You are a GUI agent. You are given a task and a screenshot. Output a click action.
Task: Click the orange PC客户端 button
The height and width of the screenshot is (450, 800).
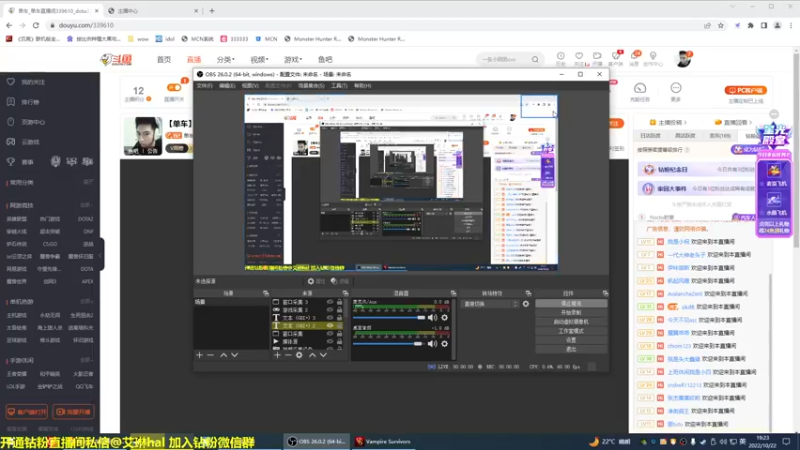click(x=745, y=90)
